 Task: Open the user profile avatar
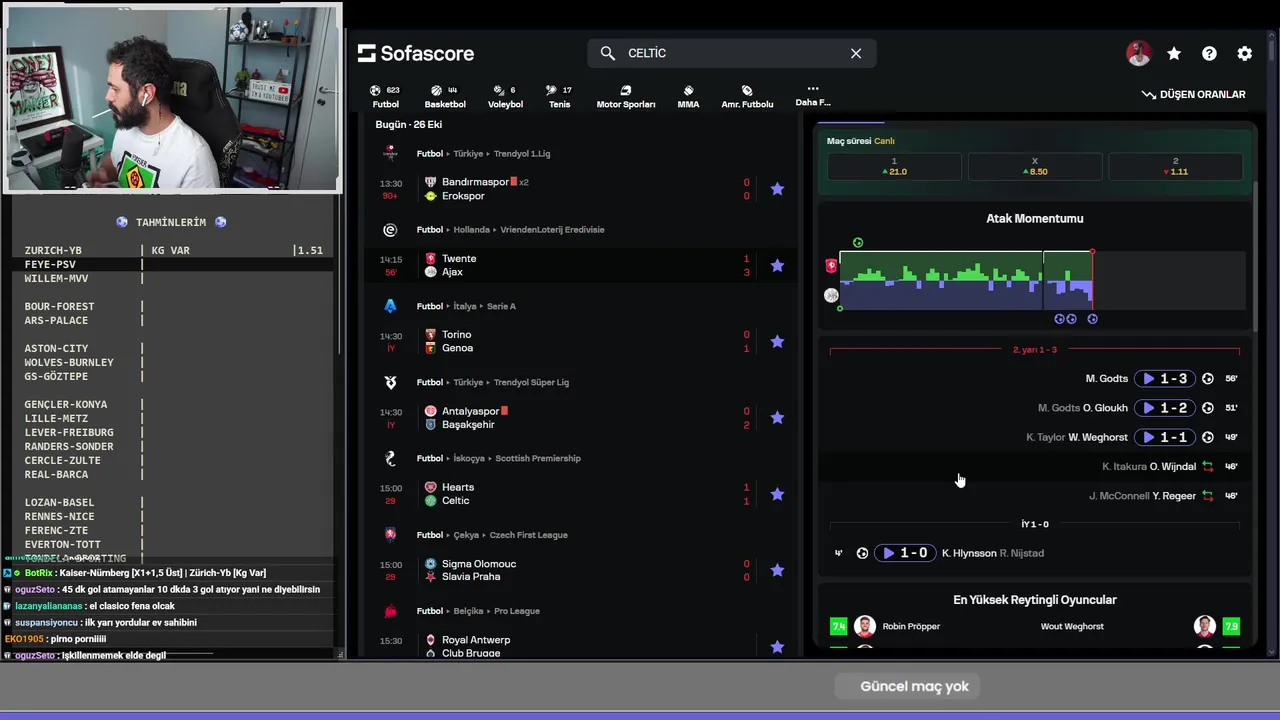point(1138,54)
